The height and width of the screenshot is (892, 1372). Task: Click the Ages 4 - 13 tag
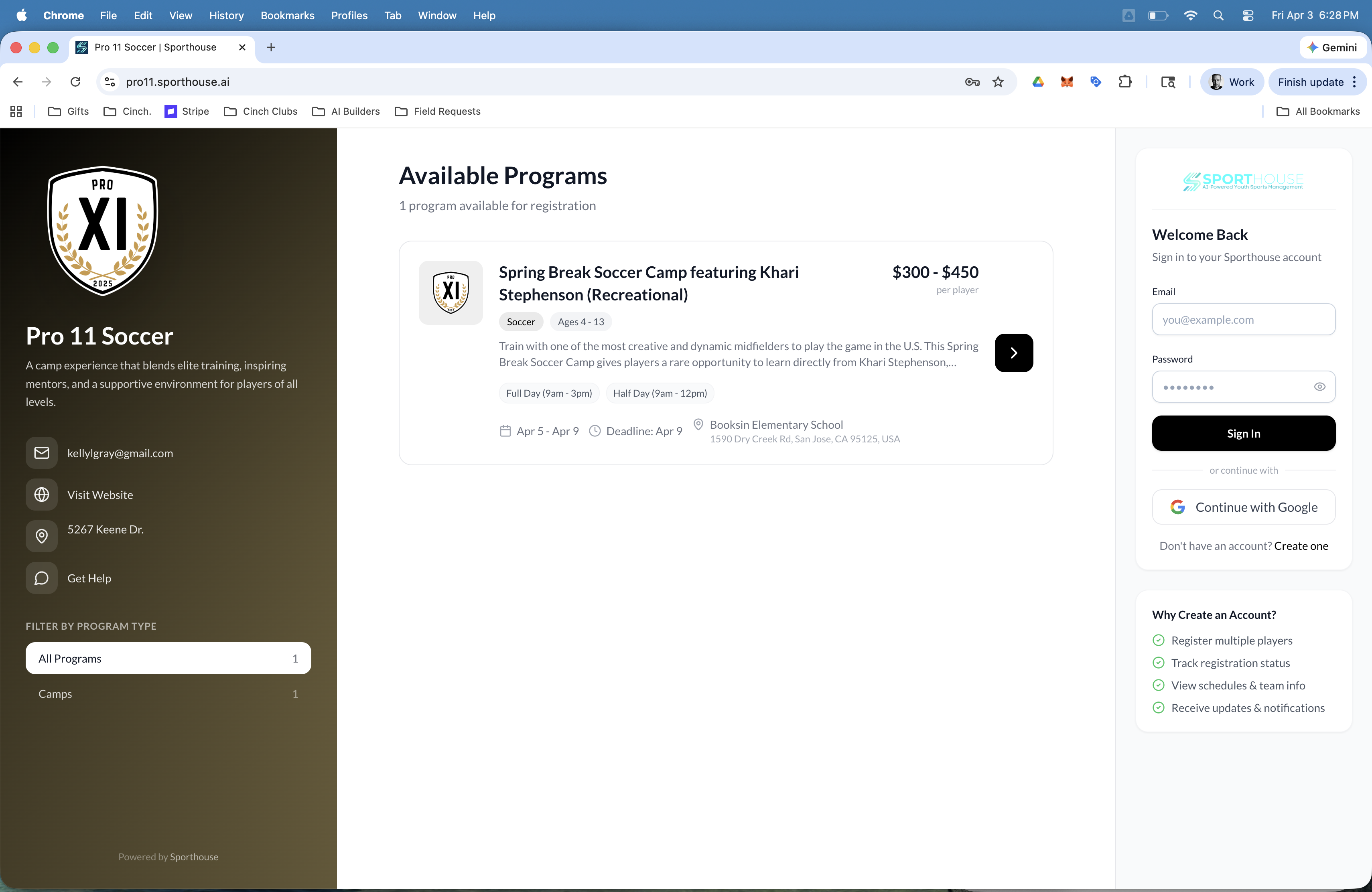(581, 322)
